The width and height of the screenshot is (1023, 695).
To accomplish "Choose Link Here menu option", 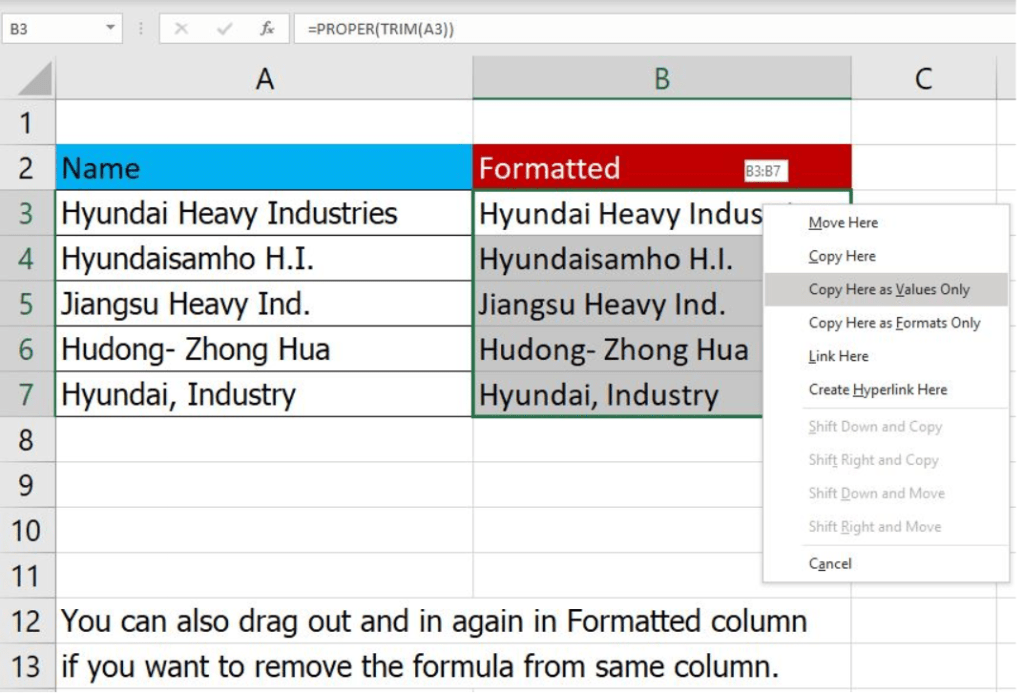I will point(838,356).
